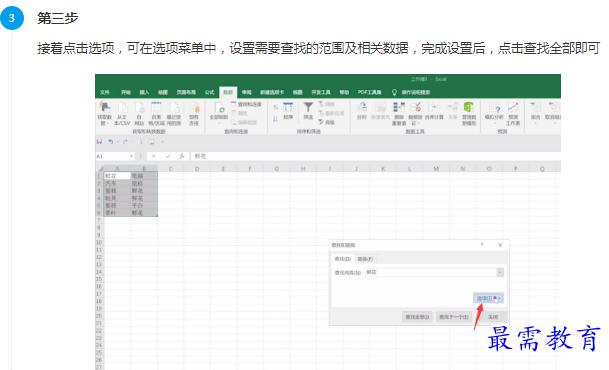
Task: Click the select-all corner triangle
Action: click(100, 168)
